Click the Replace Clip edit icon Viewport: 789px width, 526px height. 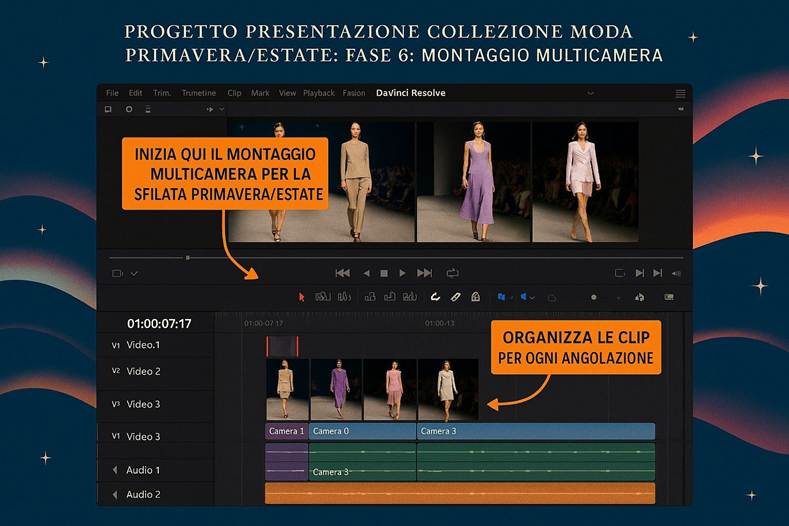tap(410, 297)
